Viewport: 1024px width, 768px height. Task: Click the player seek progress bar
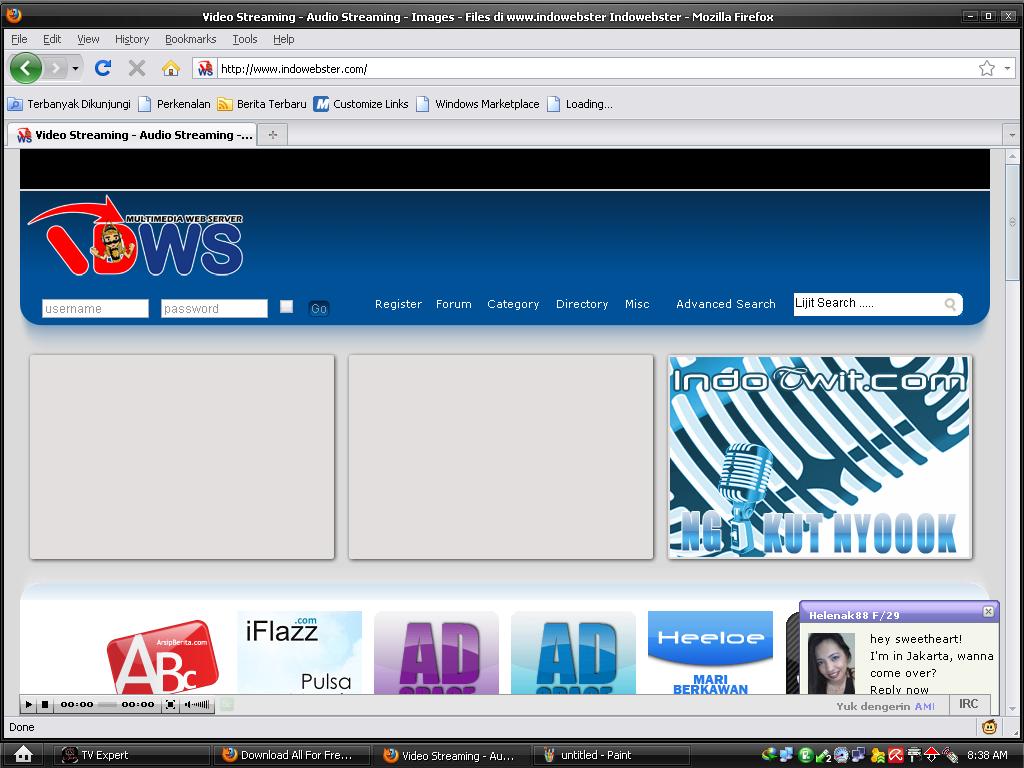(x=108, y=705)
